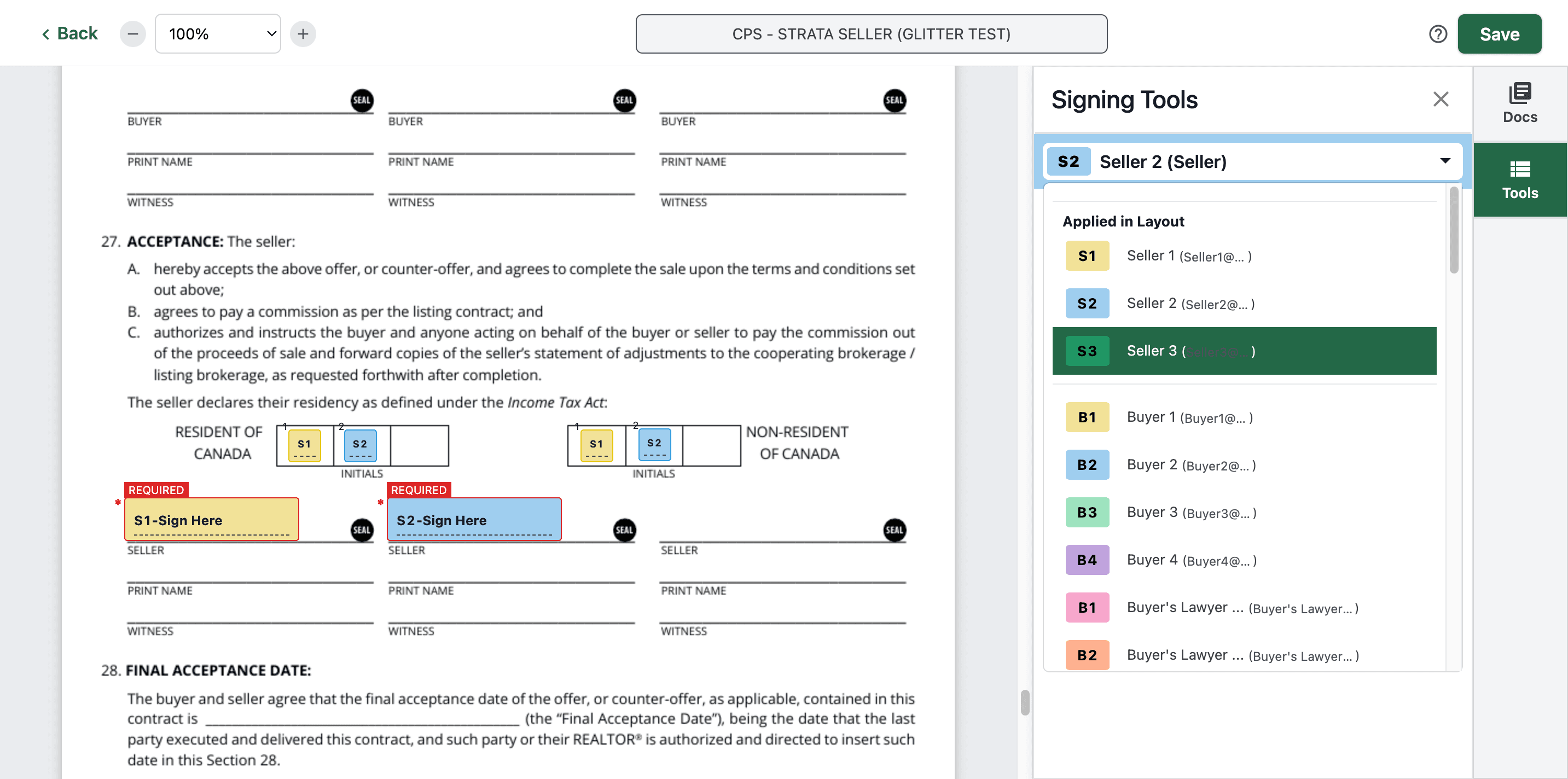The image size is (1568, 779).
Task: Click the empty third Resident initials box
Action: pos(420,445)
